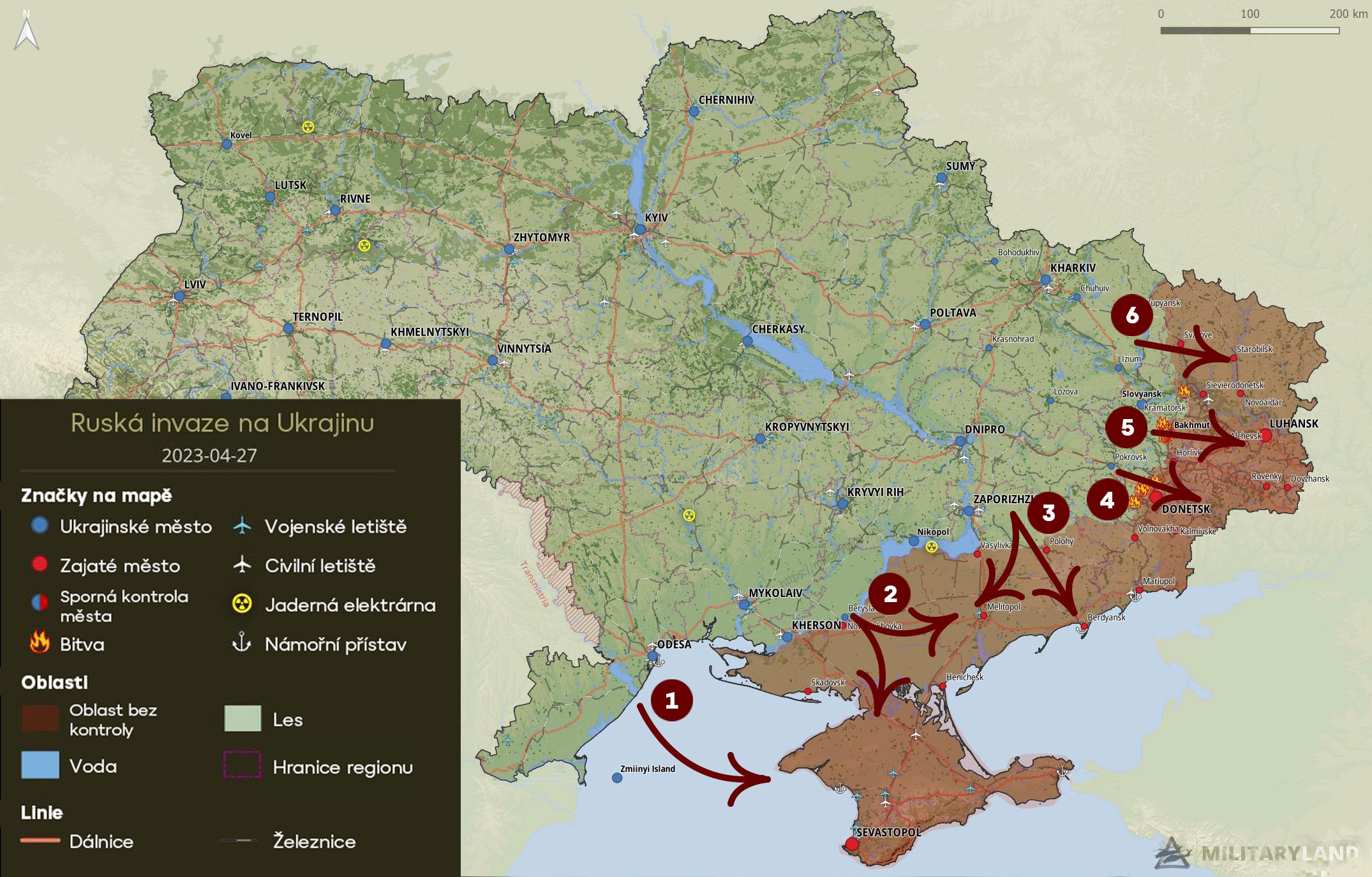Click the Námořní přístav anchor legend icon
Screen dimensions: 1372x877
pos(241,642)
